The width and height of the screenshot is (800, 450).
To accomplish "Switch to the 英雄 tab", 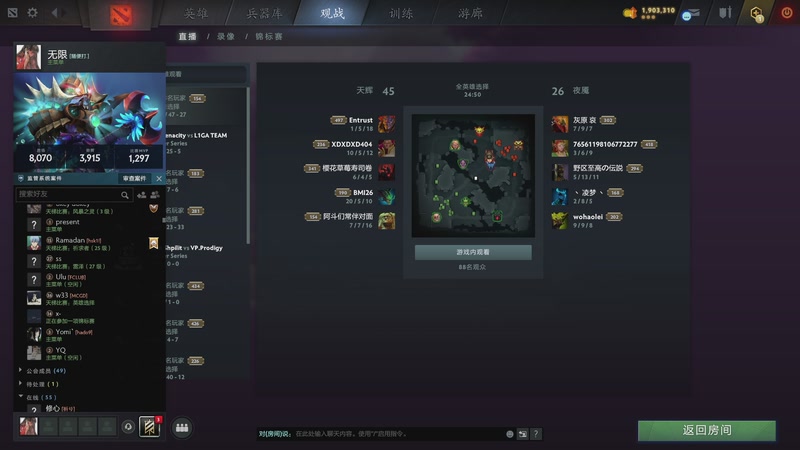I will (x=196, y=13).
